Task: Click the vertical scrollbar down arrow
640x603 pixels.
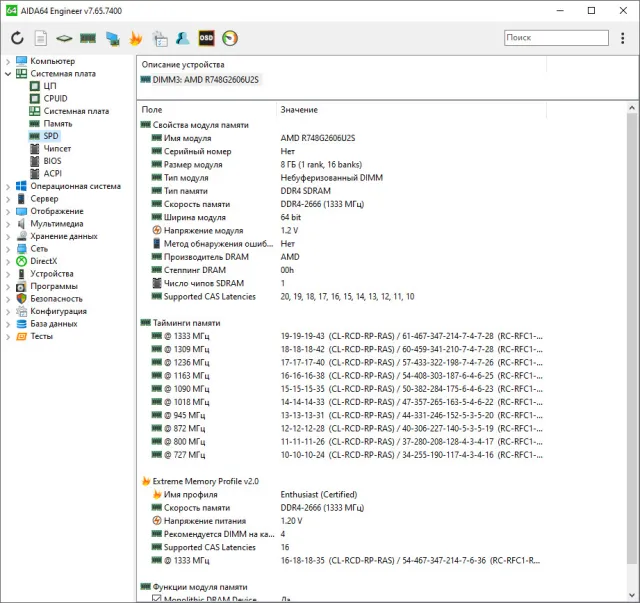Action: (x=632, y=595)
